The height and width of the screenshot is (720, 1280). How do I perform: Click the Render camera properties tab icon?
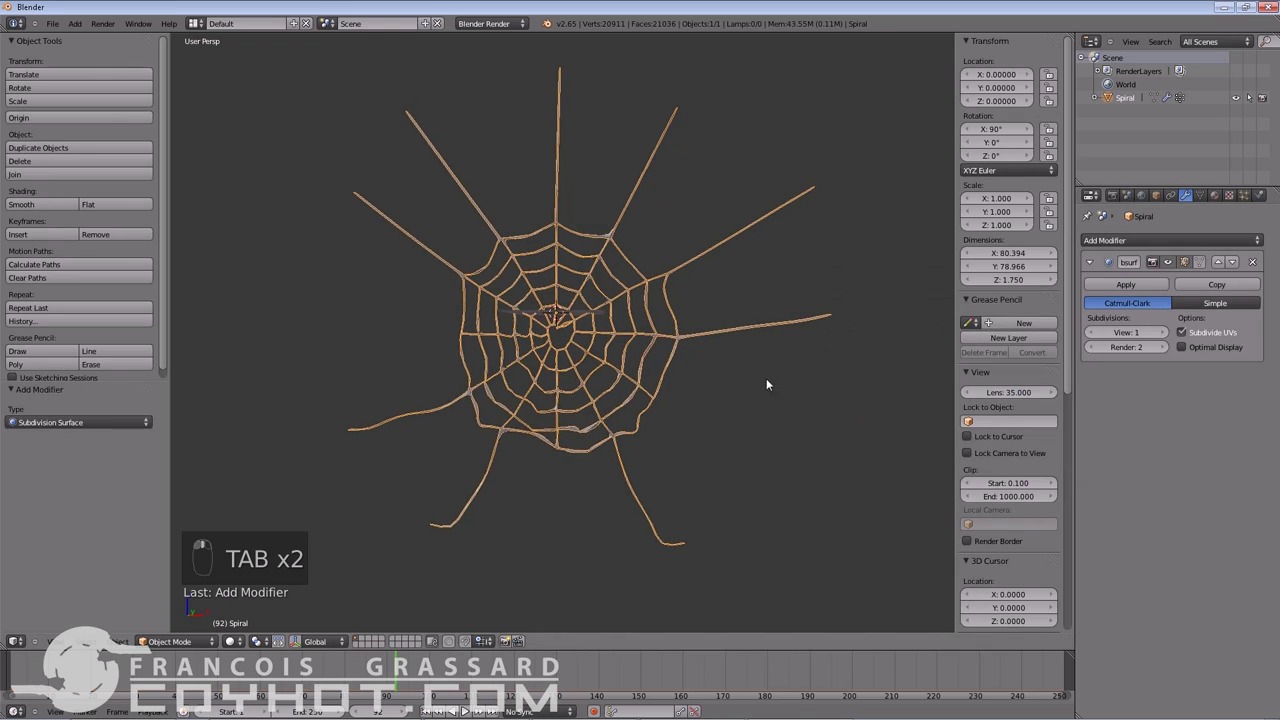1112,196
